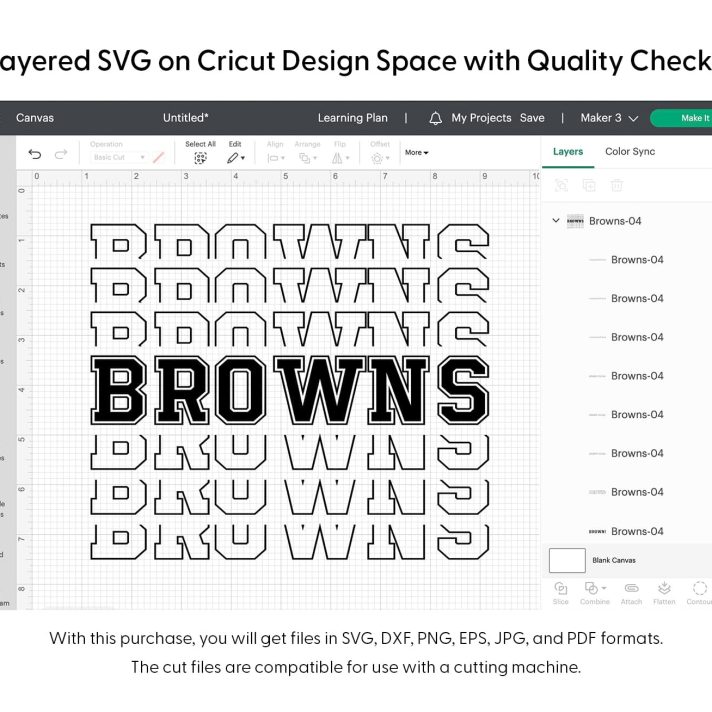
Task: Click the Group icon in Layers panel
Action: coord(561,185)
